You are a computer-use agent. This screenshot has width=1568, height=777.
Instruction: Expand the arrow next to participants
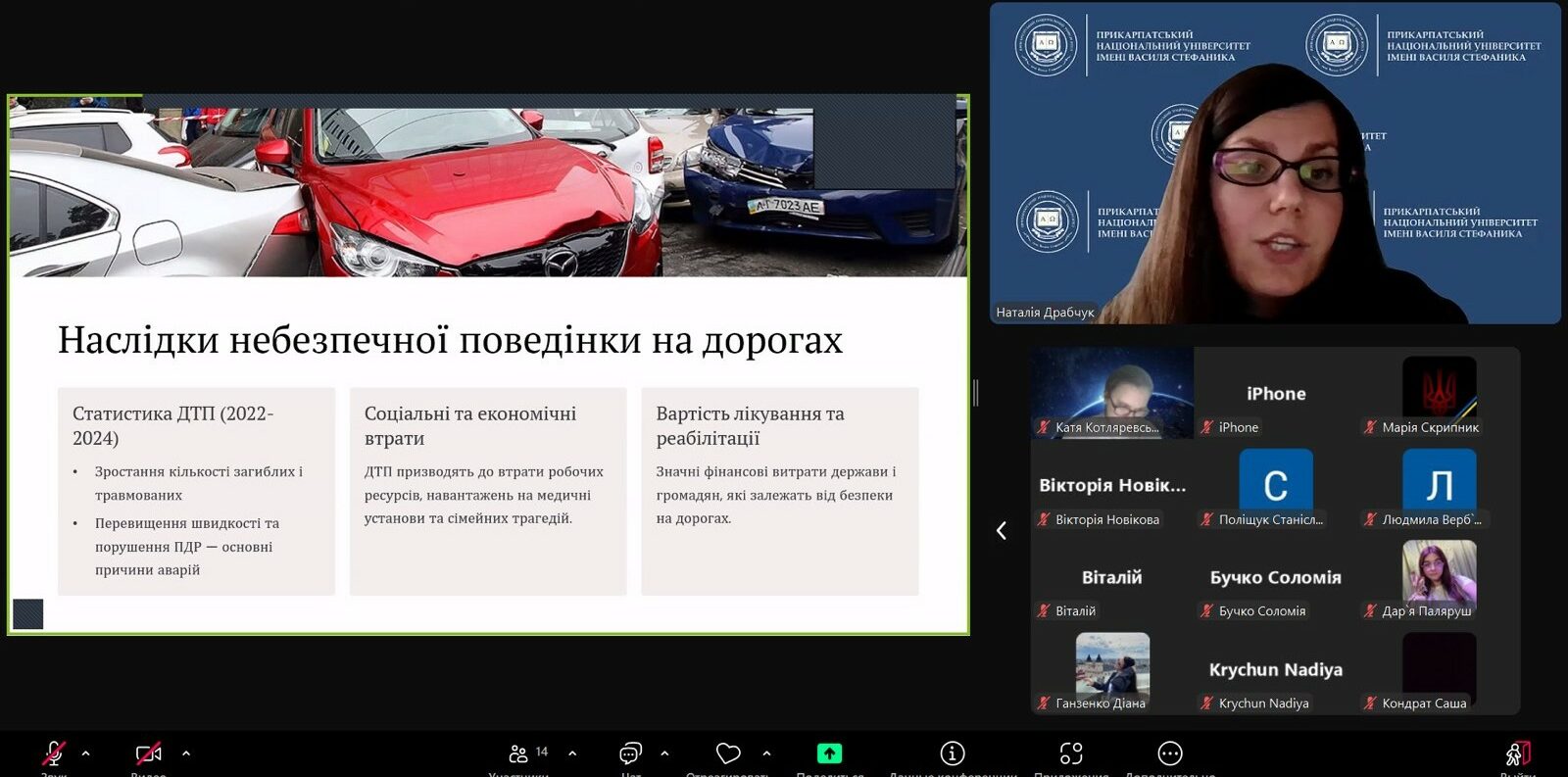point(572,753)
